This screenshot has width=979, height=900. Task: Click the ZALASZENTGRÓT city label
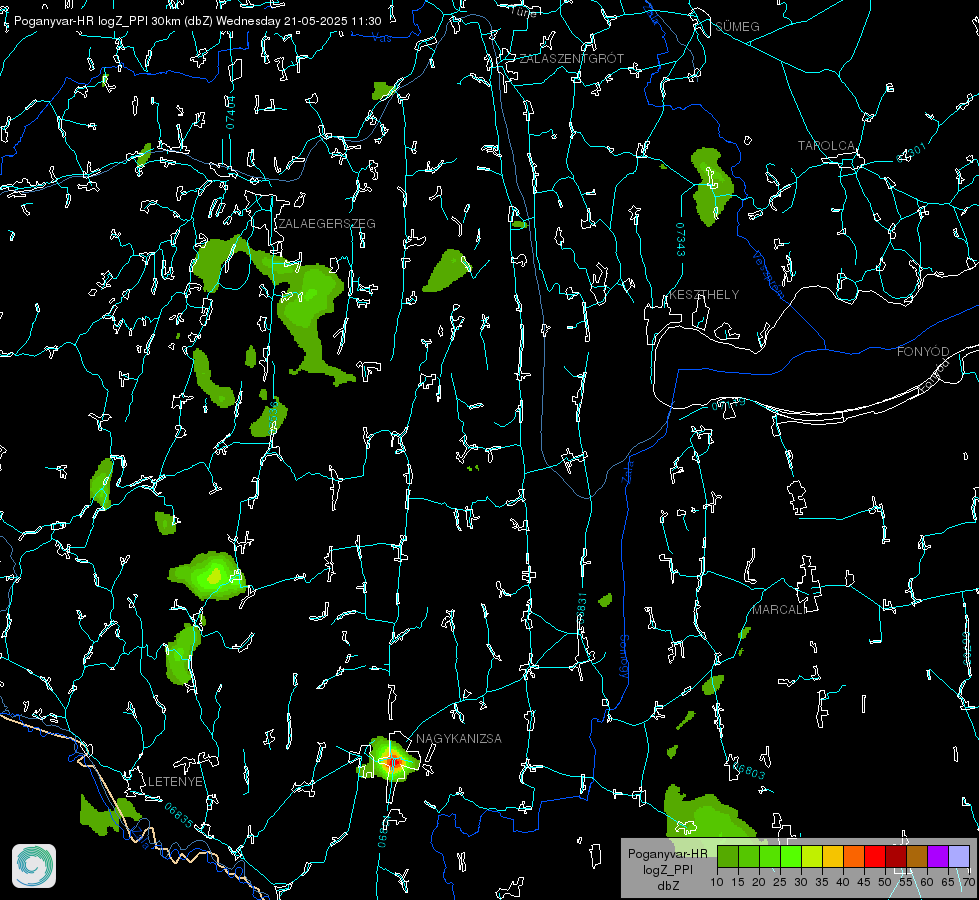pyautogui.click(x=572, y=59)
